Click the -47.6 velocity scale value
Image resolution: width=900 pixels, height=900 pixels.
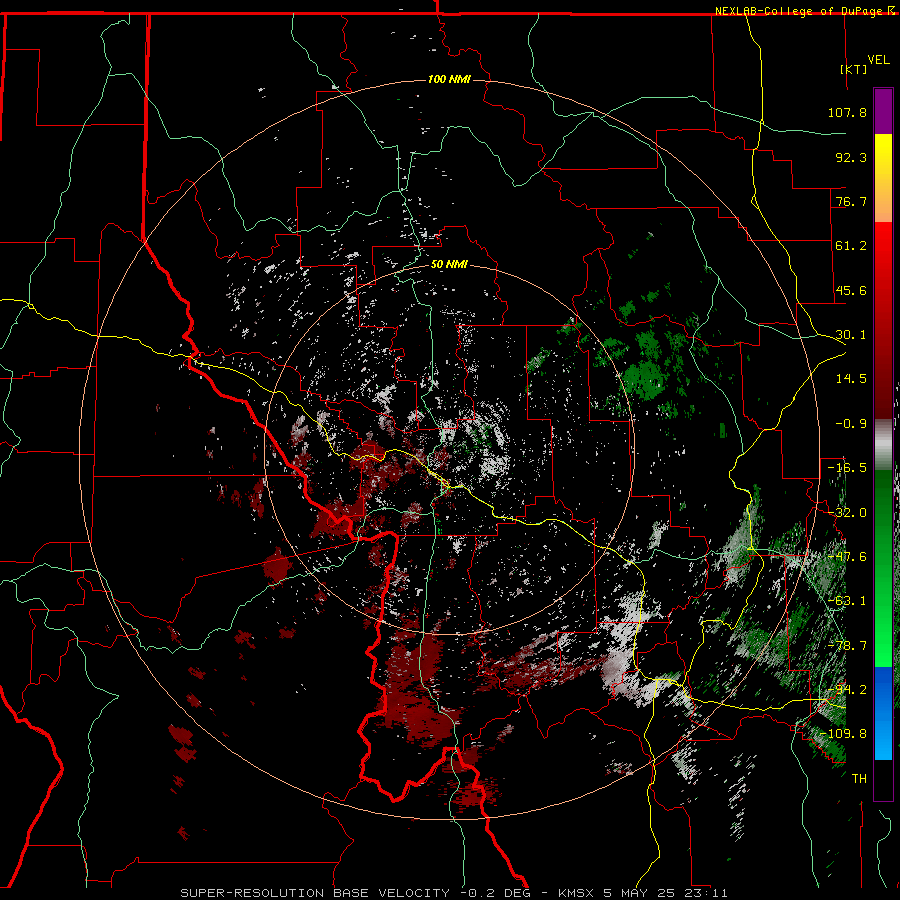847,557
